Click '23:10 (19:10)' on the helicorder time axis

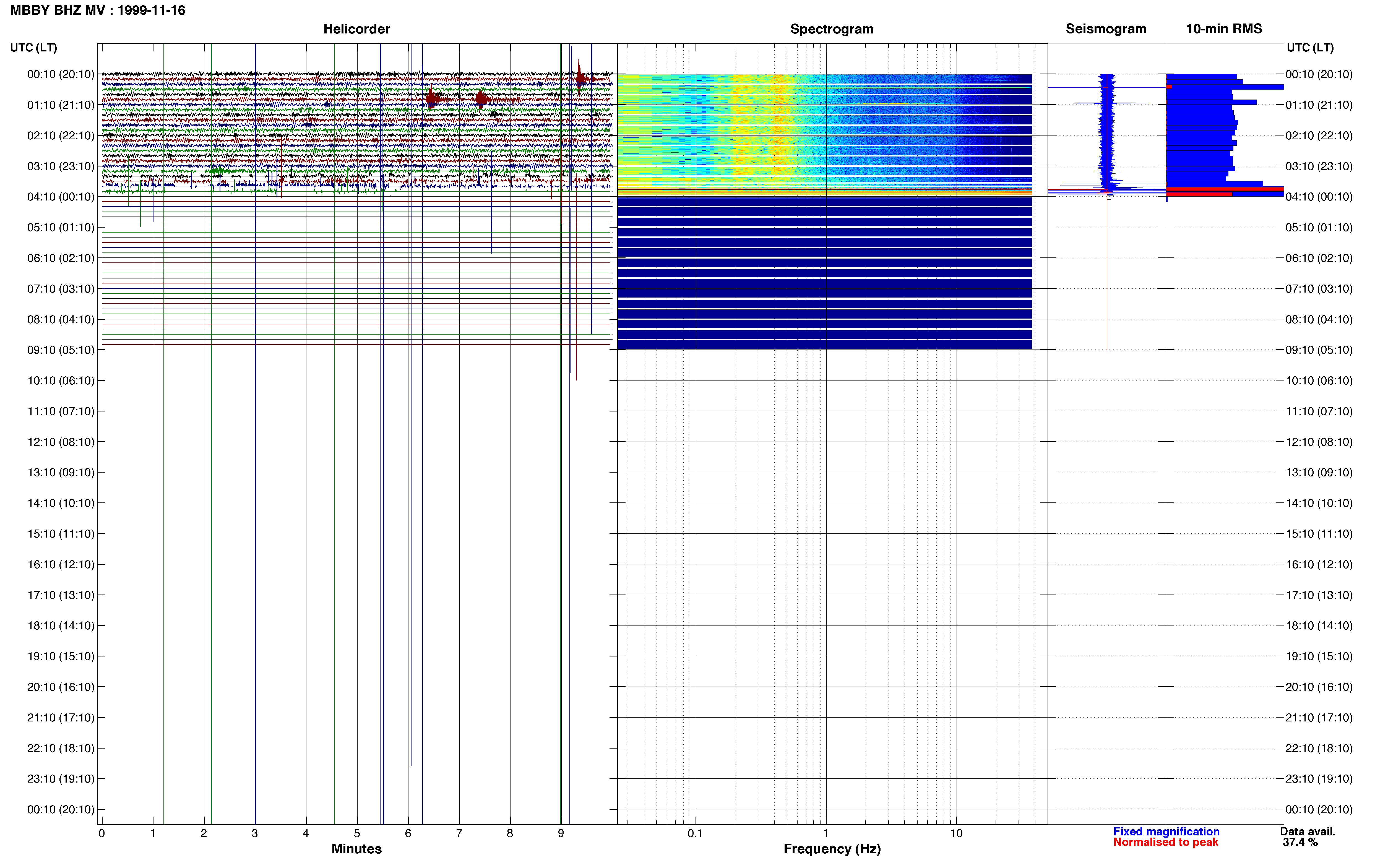(61, 779)
